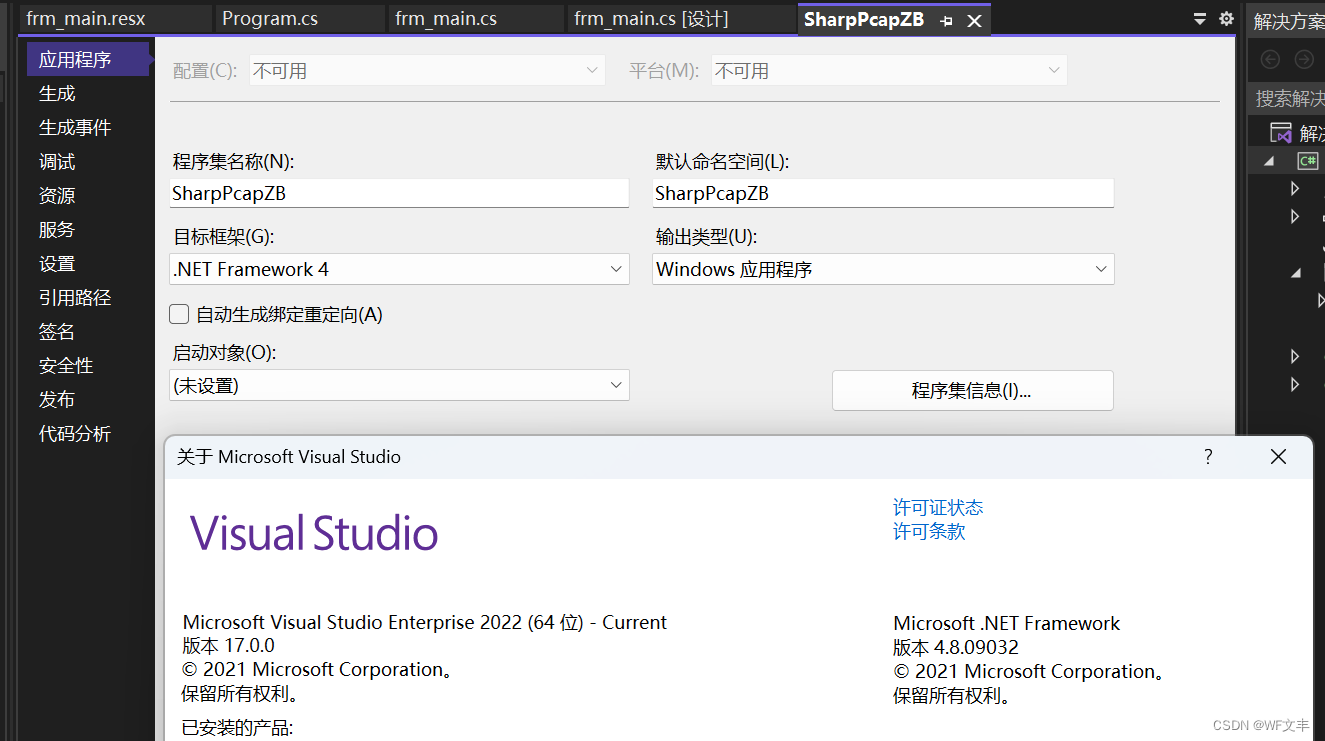Click Solution Explorer forward arrow icon
The image size is (1325, 741).
click(1304, 59)
